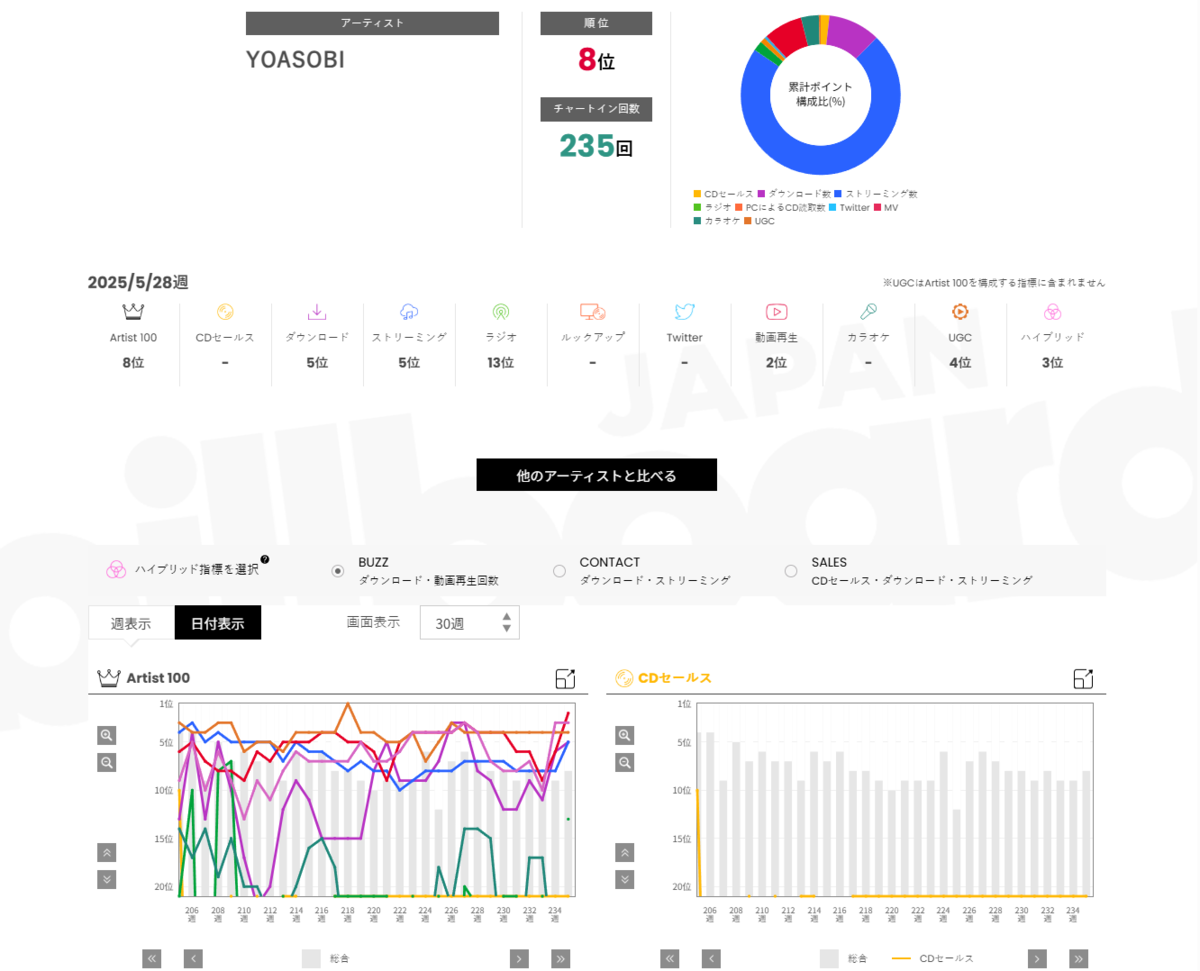Click カラオケ legend swatch under donut

click(697, 221)
